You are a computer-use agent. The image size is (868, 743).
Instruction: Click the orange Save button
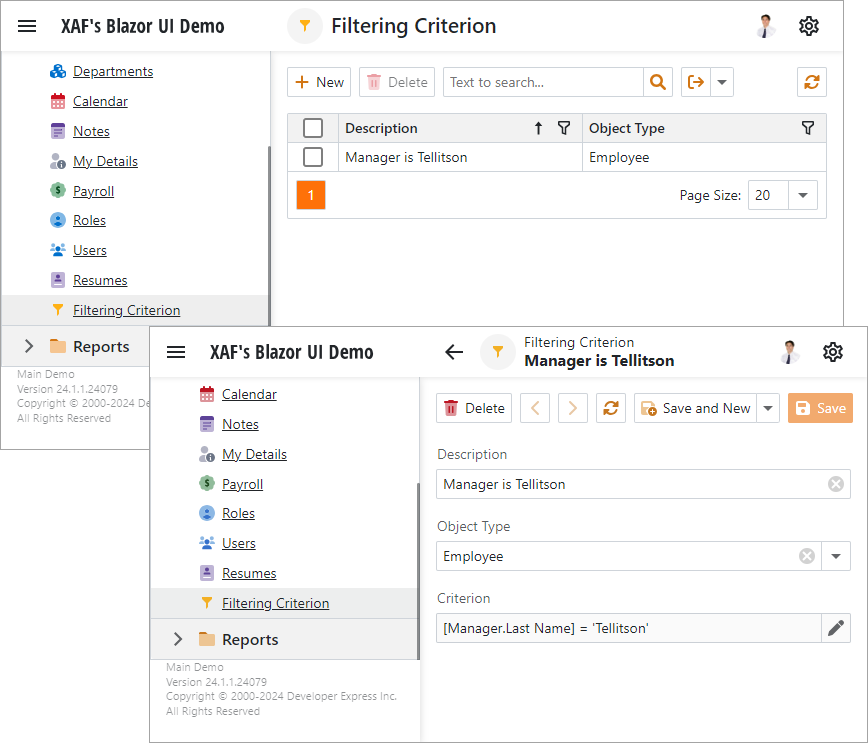coord(820,409)
